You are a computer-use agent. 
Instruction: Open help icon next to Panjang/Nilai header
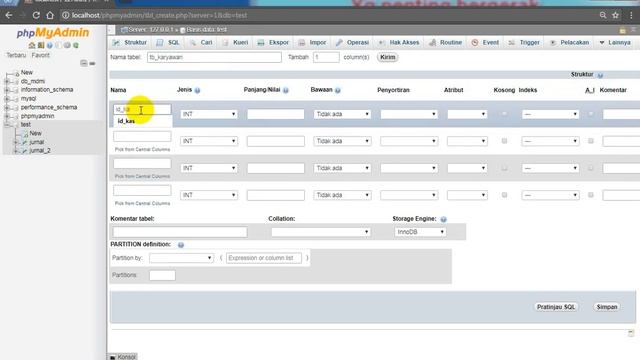coord(286,90)
